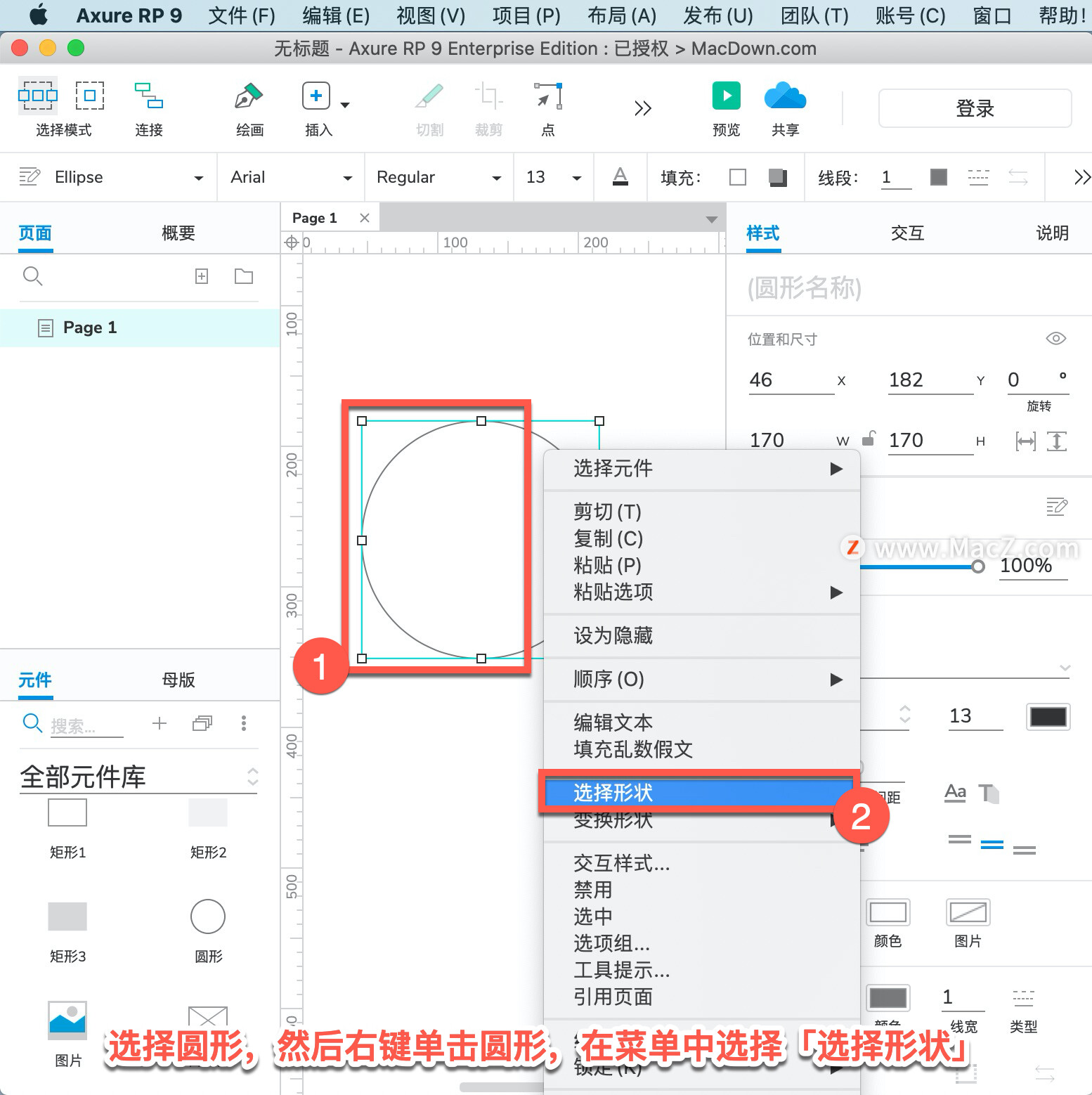The image size is (1092, 1095).
Task: Click the Insert (插入) plus icon
Action: click(x=316, y=96)
